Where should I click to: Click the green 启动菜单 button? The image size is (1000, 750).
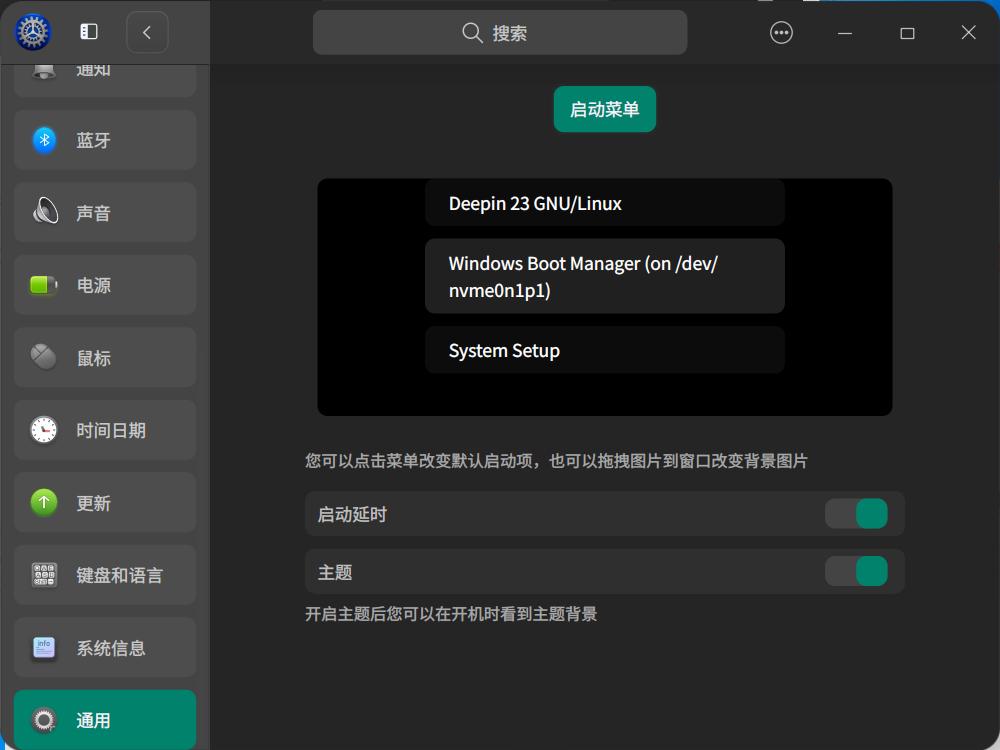pos(604,110)
